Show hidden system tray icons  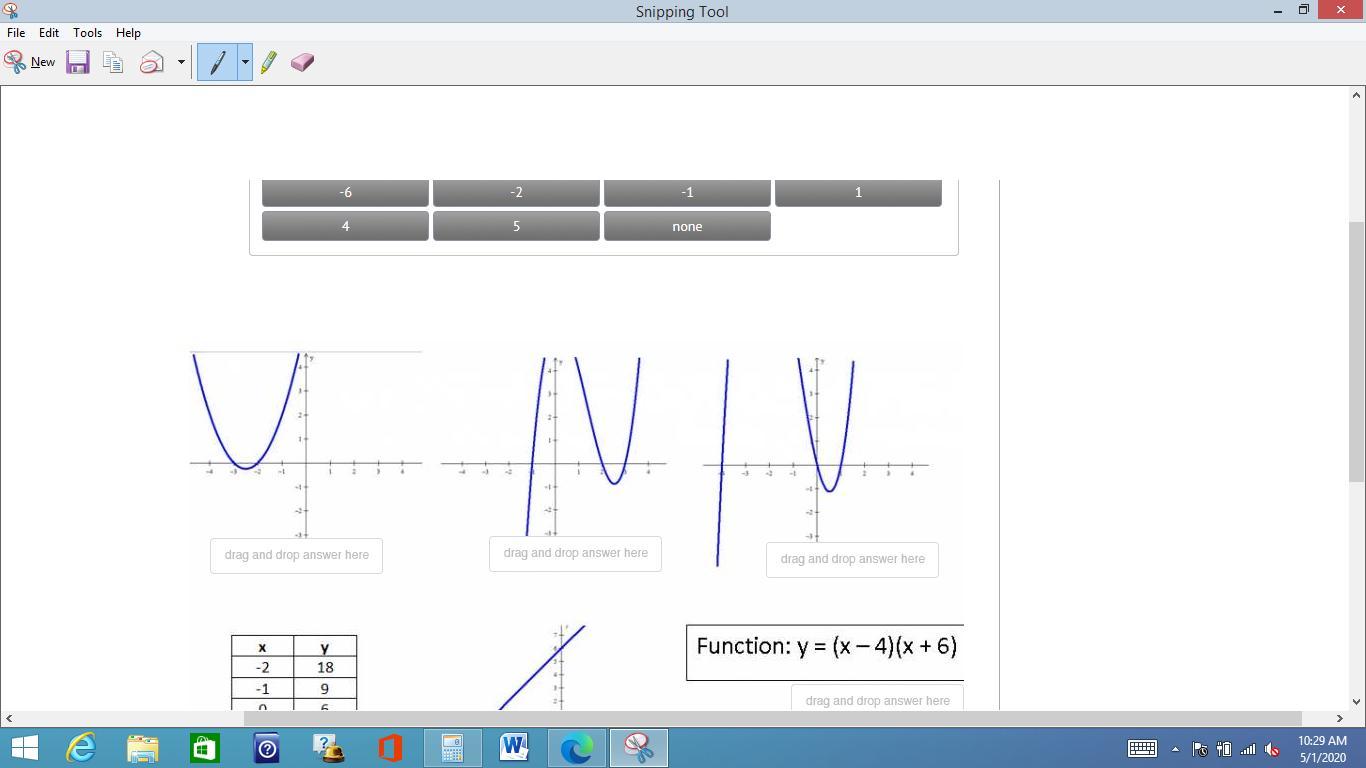(x=1175, y=749)
